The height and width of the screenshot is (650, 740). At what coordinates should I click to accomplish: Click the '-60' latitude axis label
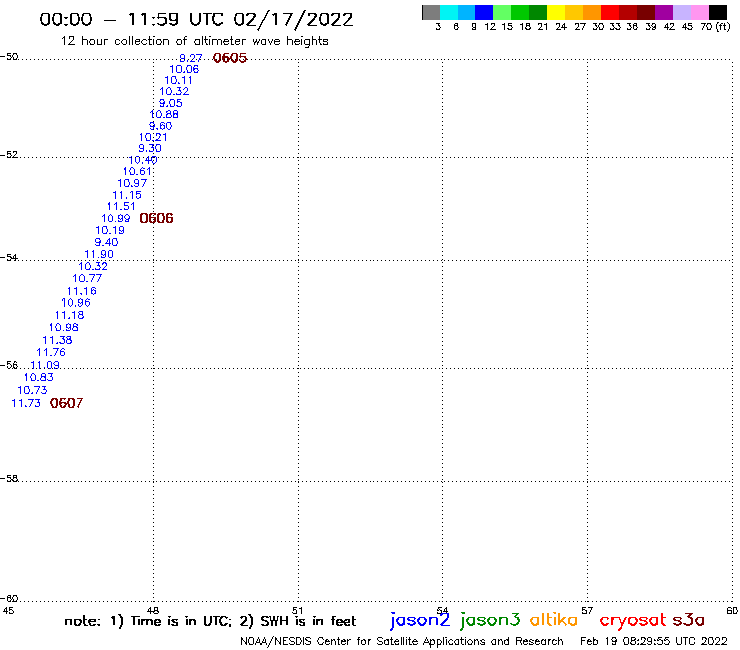pos(9,599)
